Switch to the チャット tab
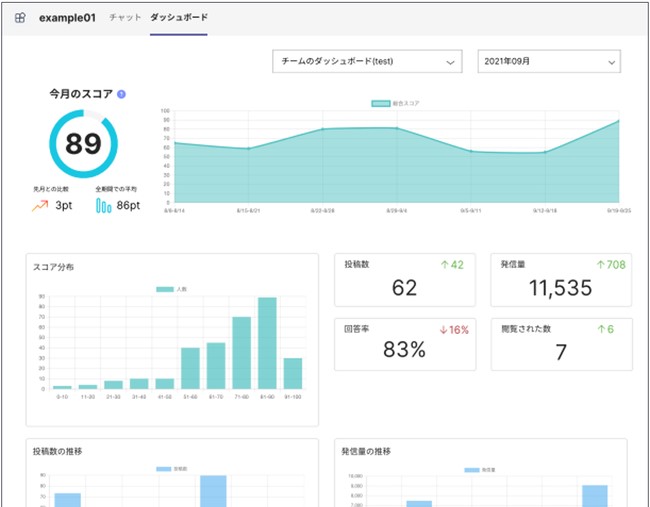The image size is (650, 507). (x=125, y=18)
